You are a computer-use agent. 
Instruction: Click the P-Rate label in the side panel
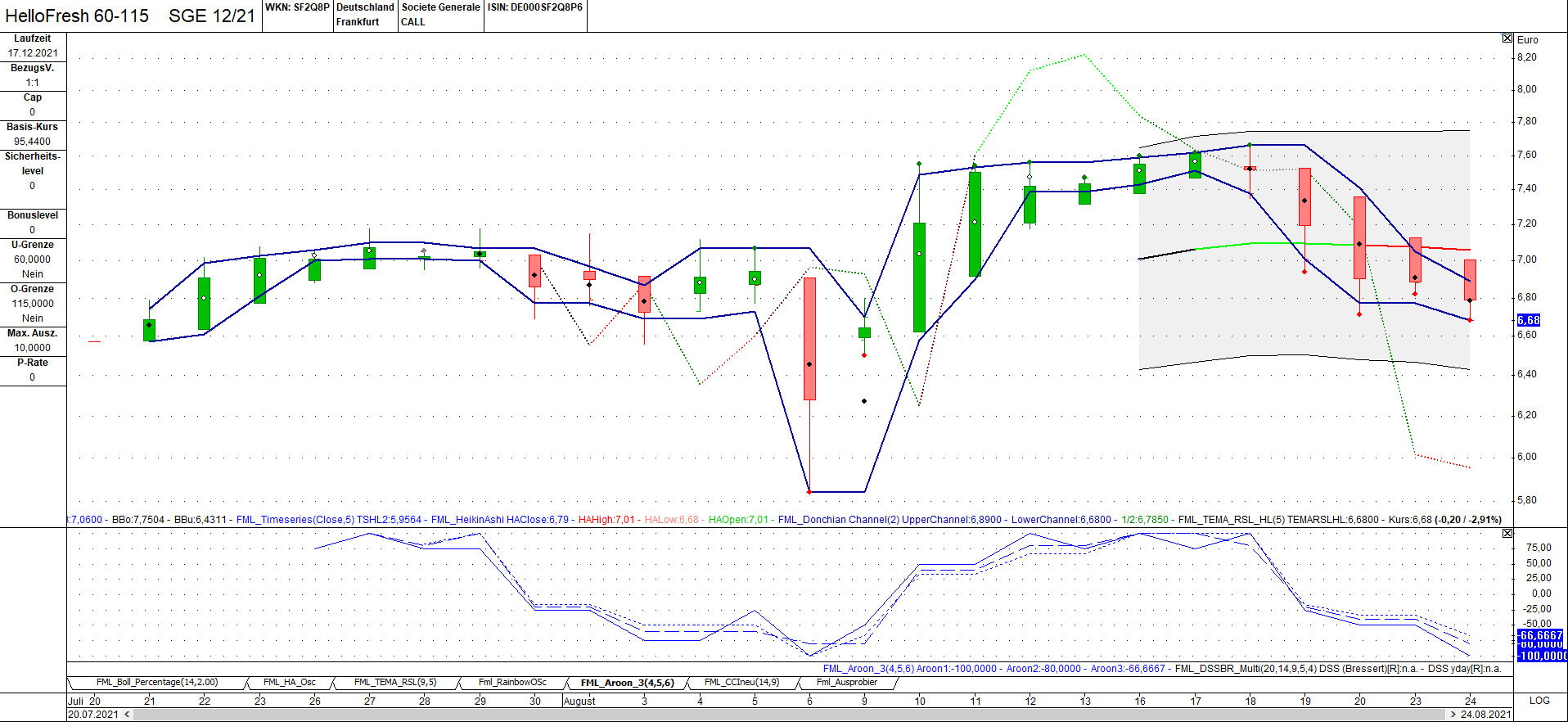click(x=33, y=363)
